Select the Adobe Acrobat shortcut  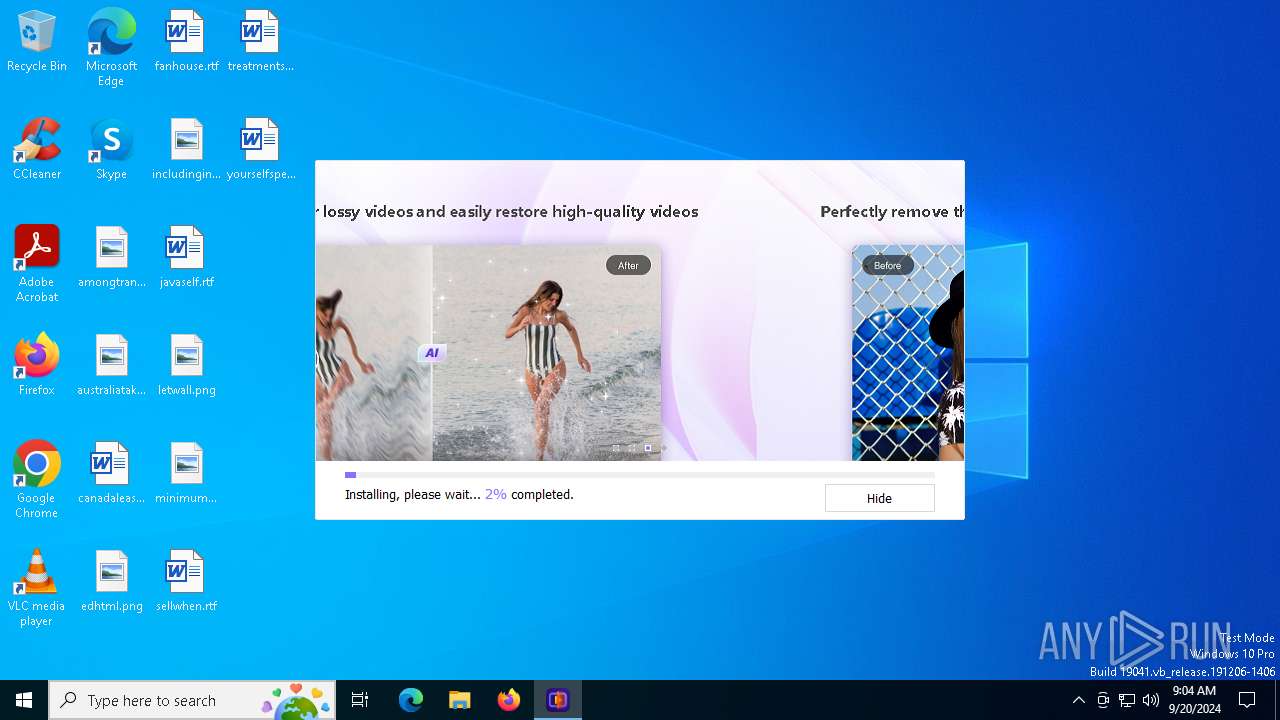[x=37, y=264]
